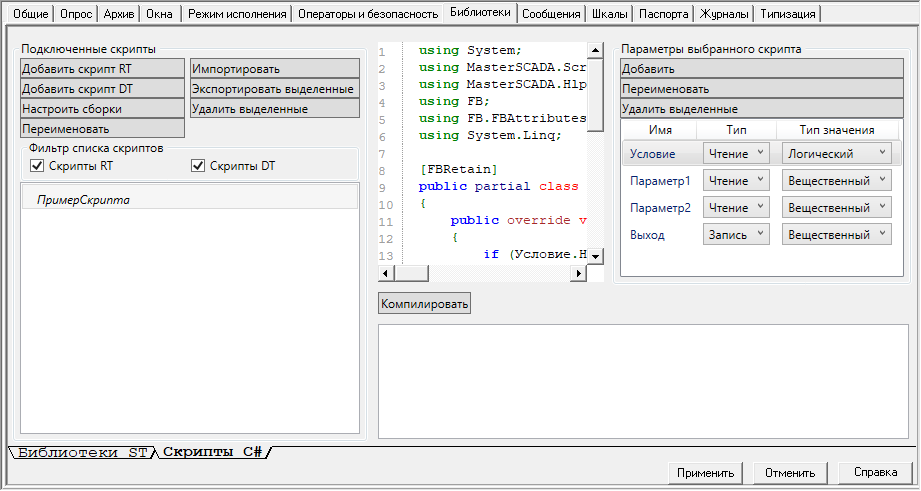The height and width of the screenshot is (491, 921).
Task: Click Переименовать in script parameters panel
Action: tap(762, 89)
